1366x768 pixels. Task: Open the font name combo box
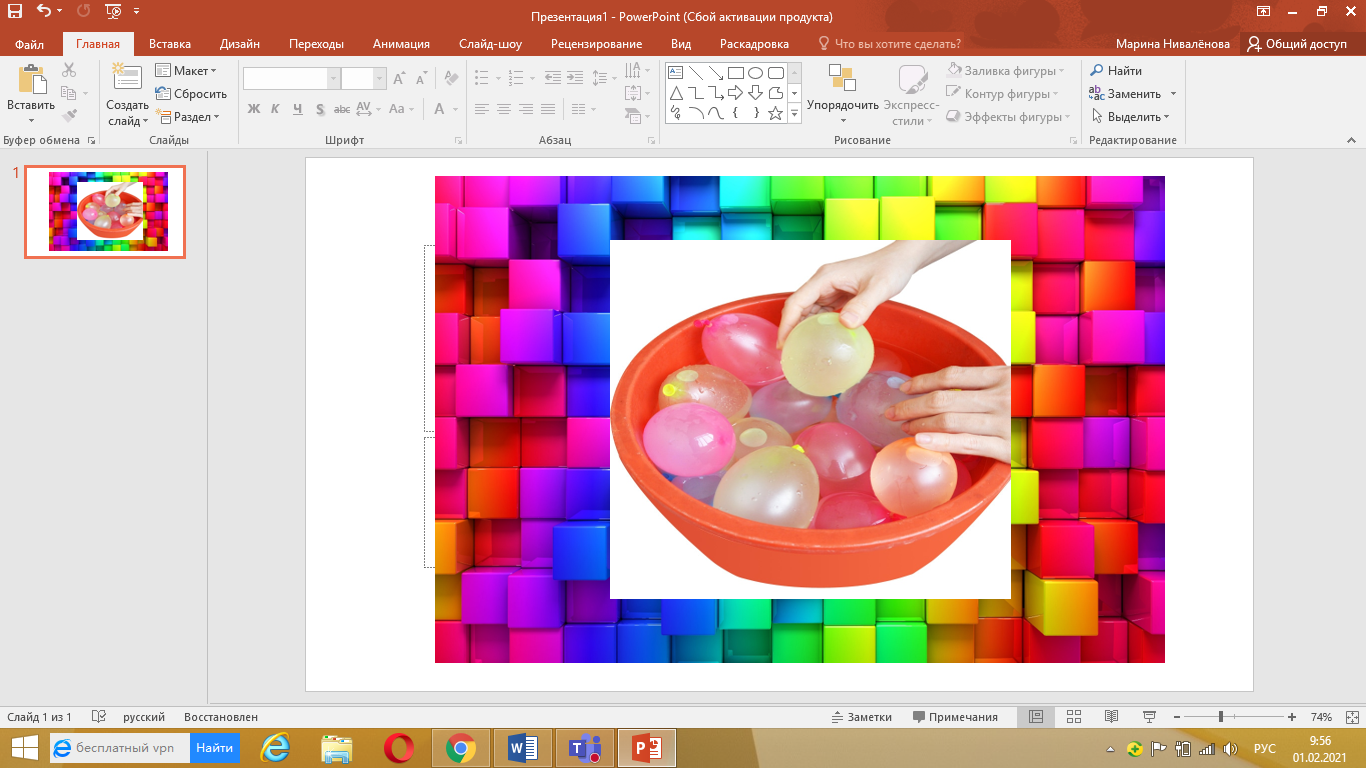[292, 79]
